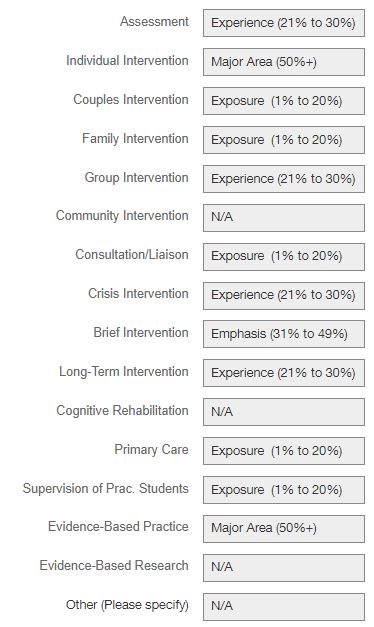Select the Supervision of Prac. Students box

click(x=284, y=490)
